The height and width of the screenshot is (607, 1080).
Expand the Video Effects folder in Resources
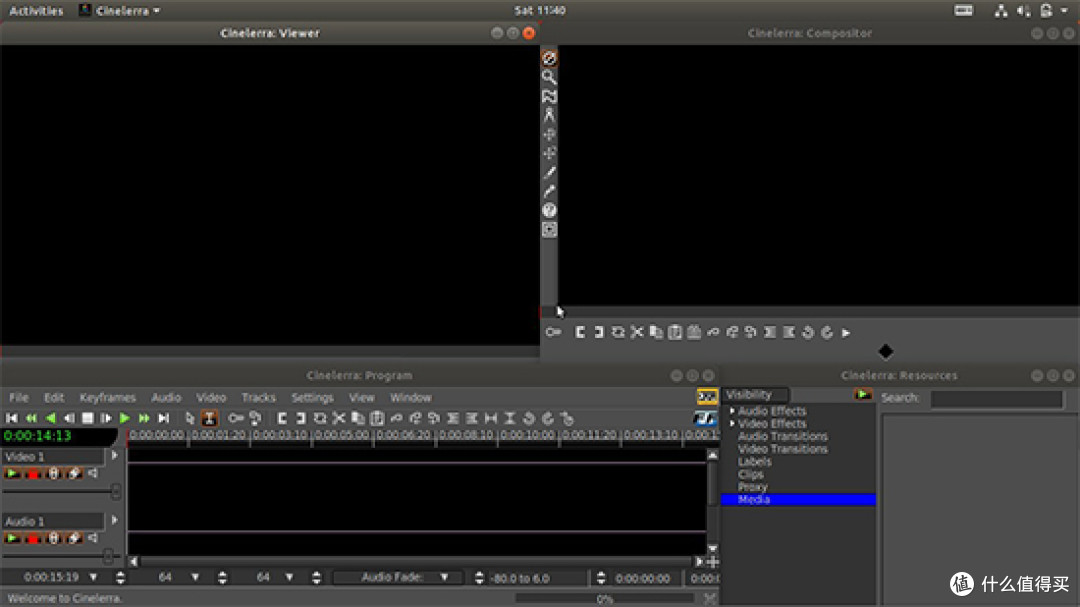(x=732, y=424)
